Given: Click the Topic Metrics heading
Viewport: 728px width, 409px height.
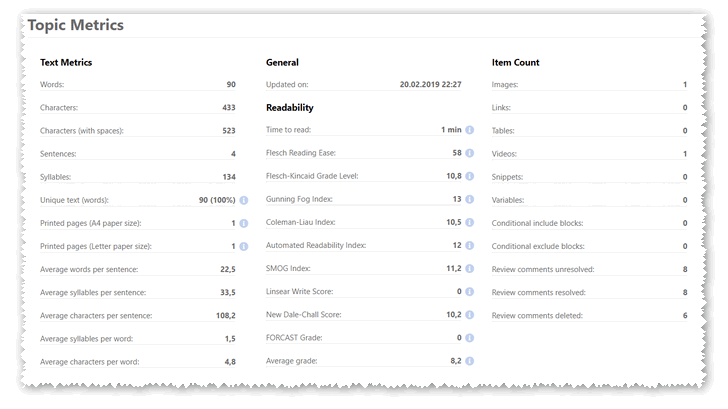Looking at the screenshot, I should (76, 25).
